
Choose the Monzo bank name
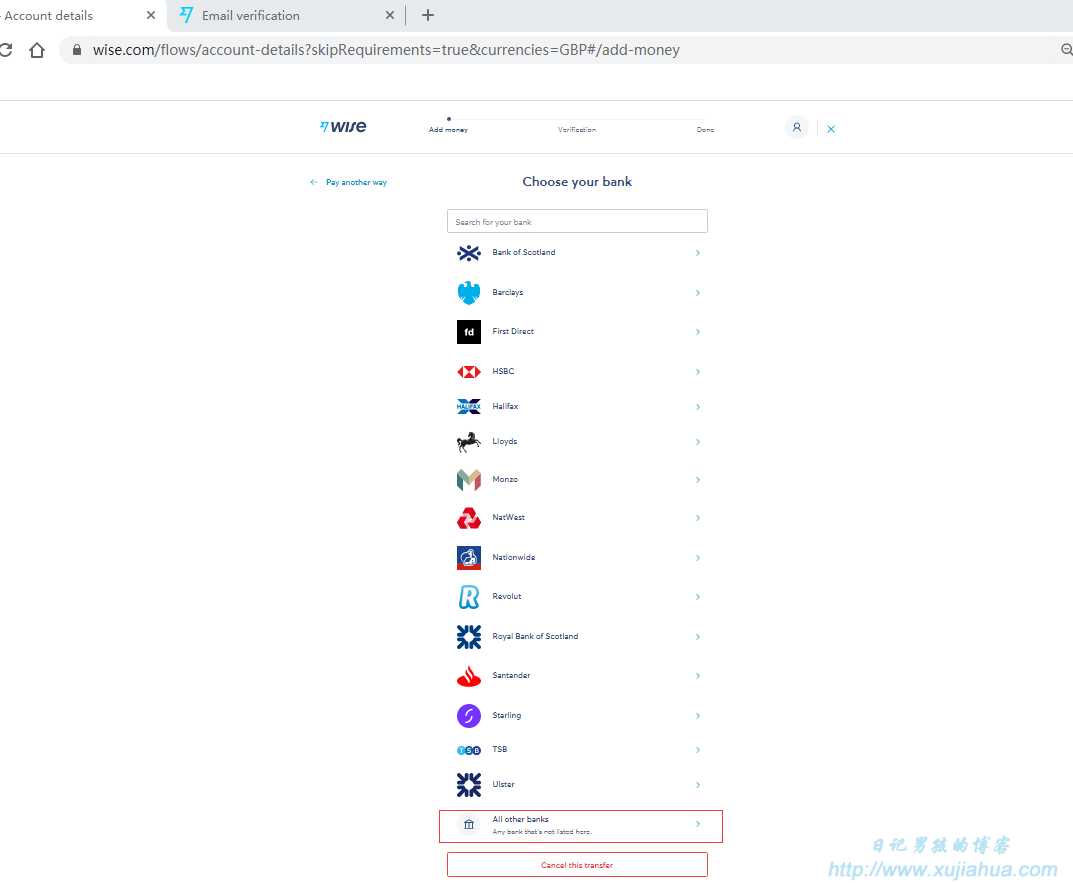pos(505,479)
